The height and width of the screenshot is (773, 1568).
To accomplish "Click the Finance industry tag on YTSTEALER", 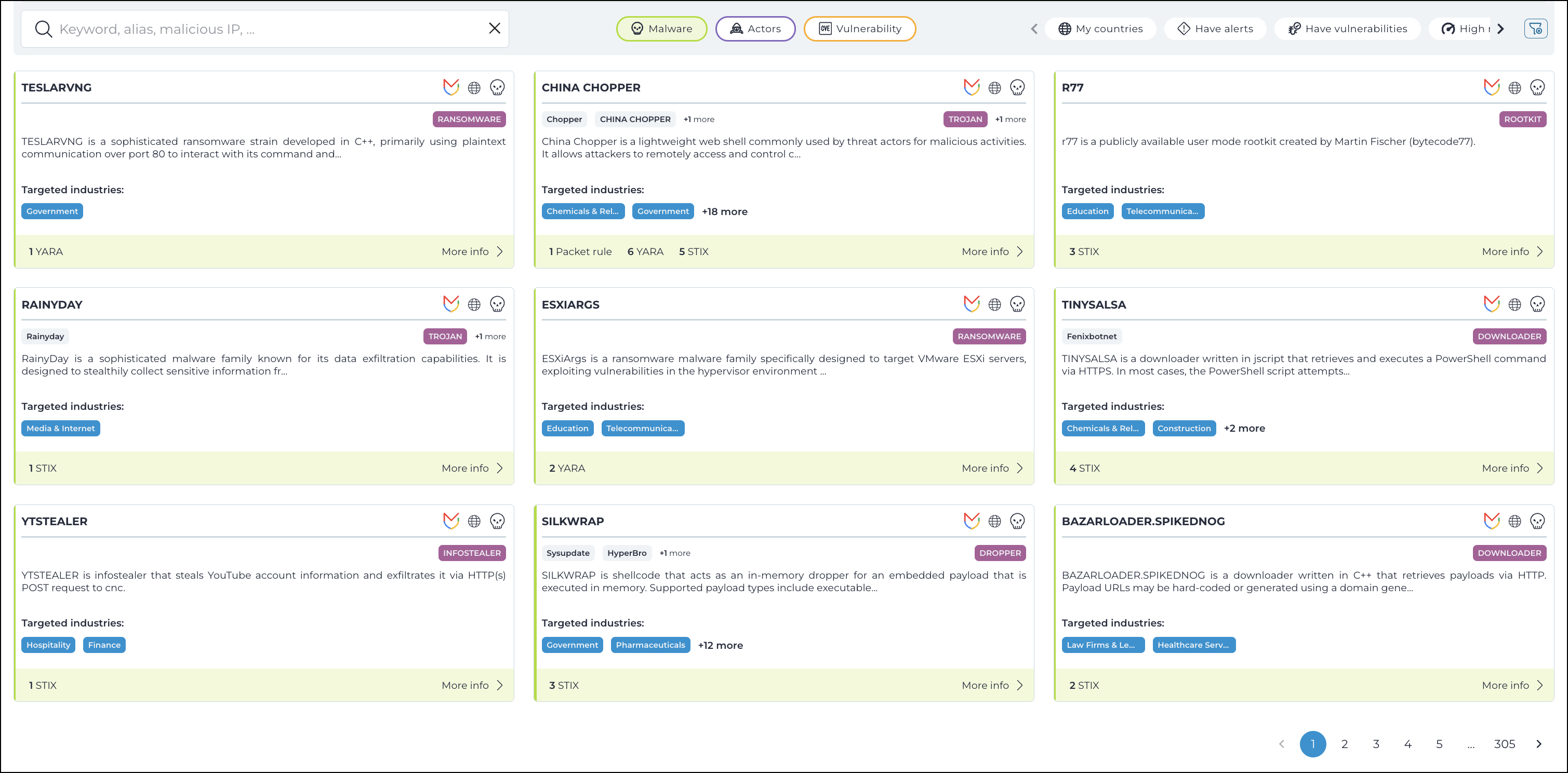I will (104, 645).
